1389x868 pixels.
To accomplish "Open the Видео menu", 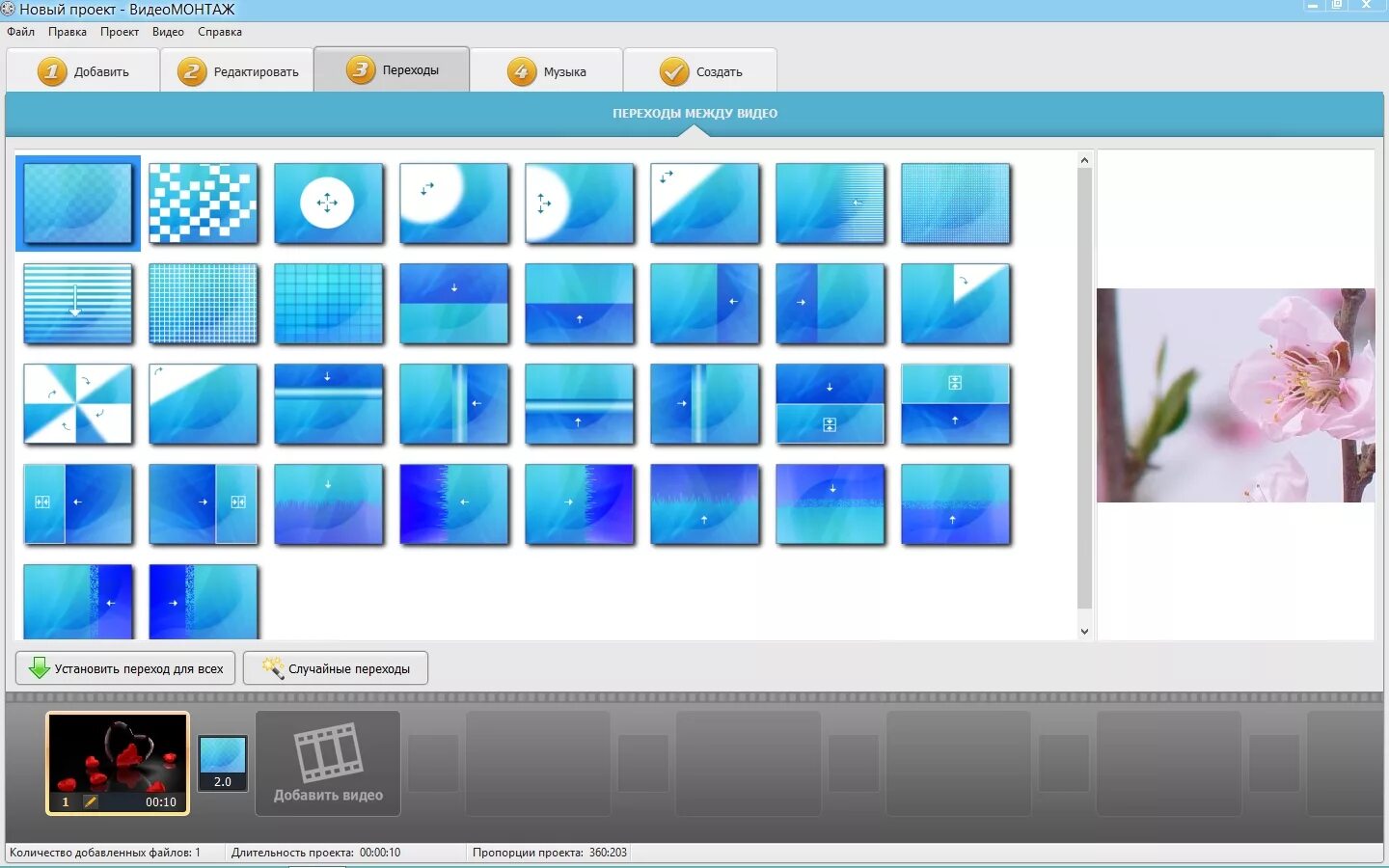I will pyautogui.click(x=168, y=32).
